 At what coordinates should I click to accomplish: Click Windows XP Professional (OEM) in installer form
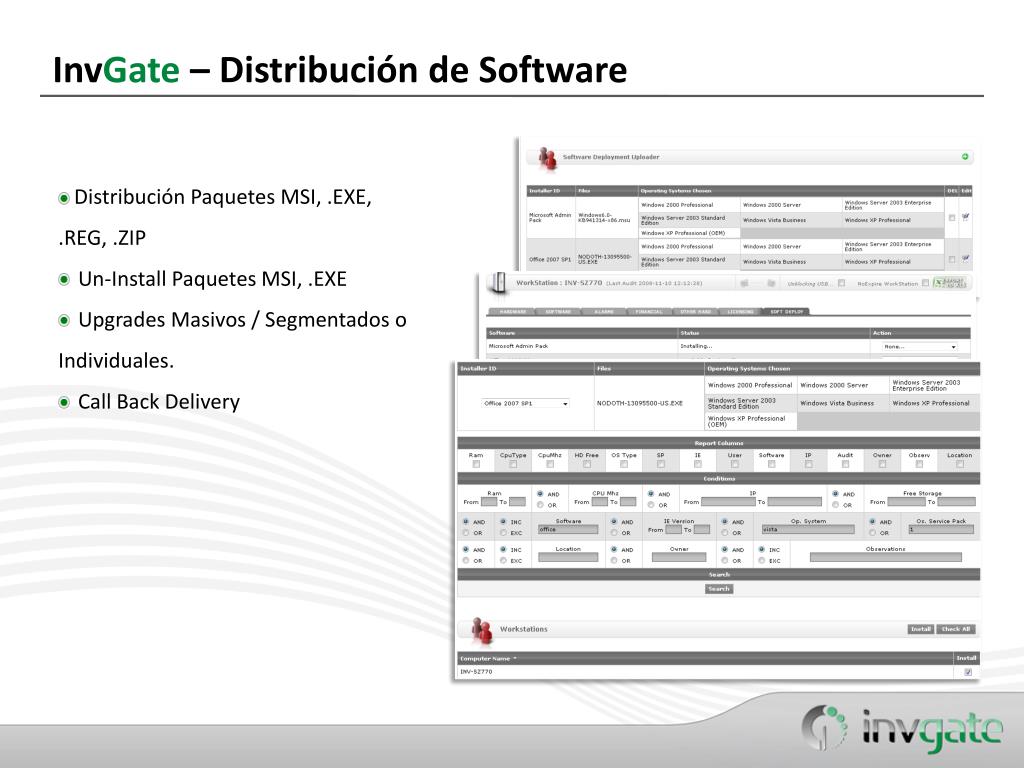coord(746,421)
